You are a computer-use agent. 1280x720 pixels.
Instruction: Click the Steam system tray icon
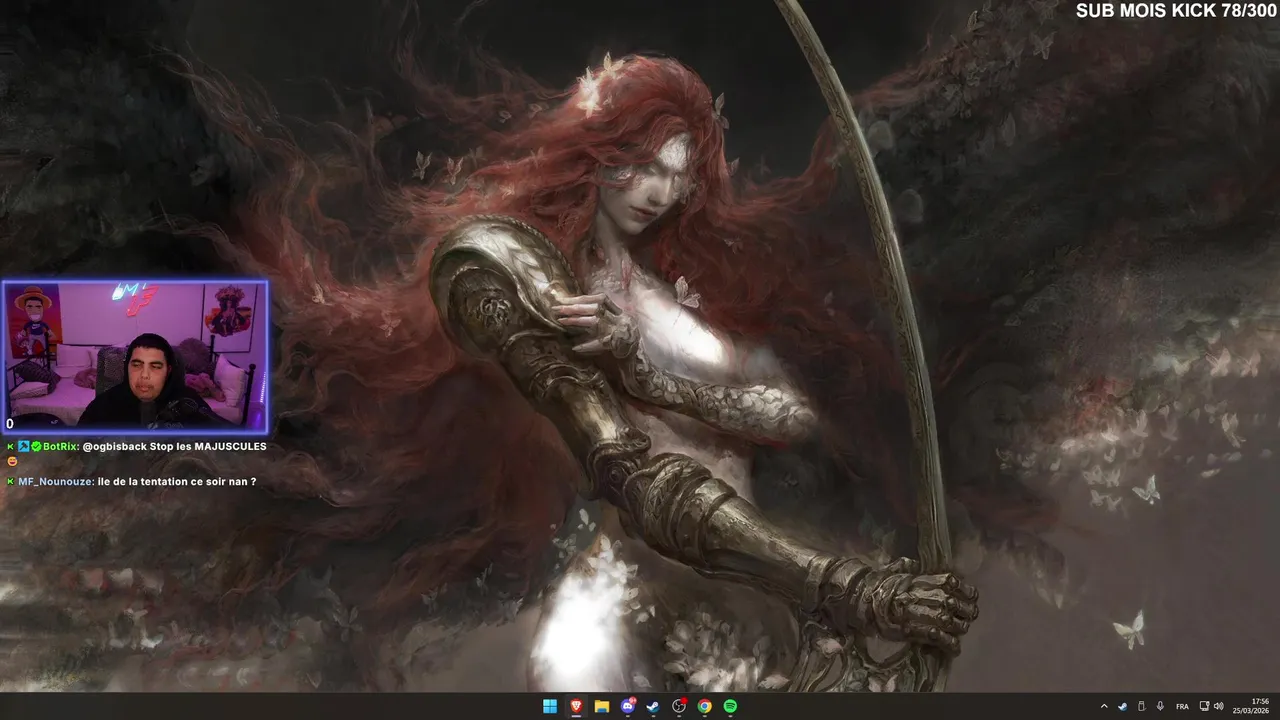[1123, 706]
